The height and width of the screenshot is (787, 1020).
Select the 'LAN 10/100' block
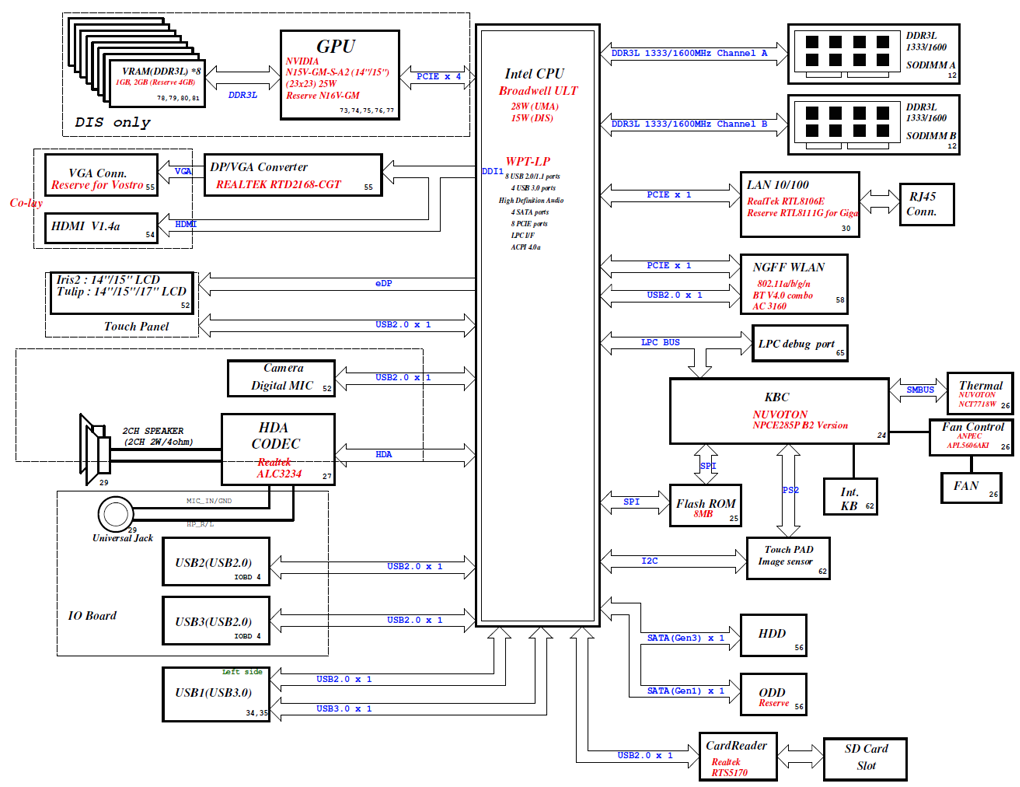[799, 204]
